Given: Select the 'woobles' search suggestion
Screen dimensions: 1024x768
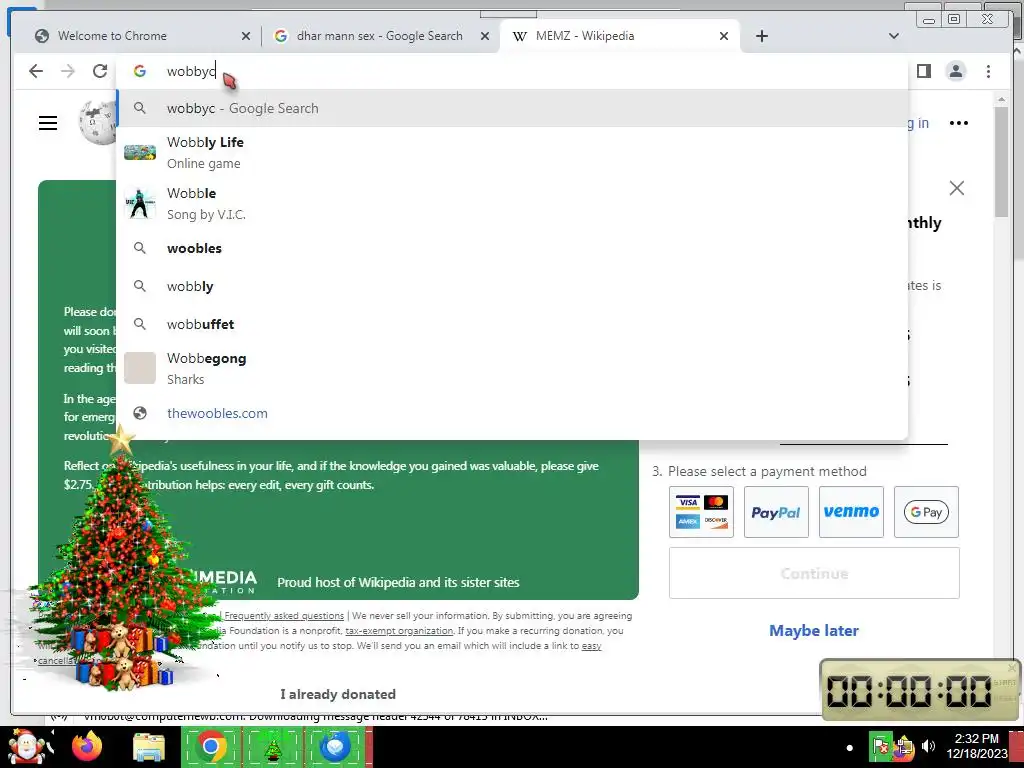Looking at the screenshot, I should 512,248.
